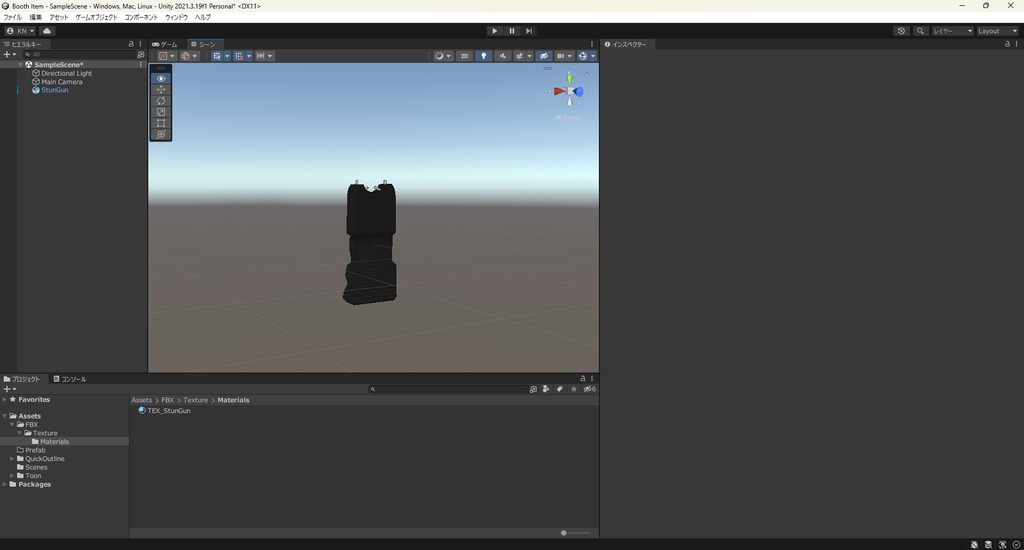Open the draw mode shading dropdown
Image resolution: width=1024 pixels, height=550 pixels.
point(442,56)
